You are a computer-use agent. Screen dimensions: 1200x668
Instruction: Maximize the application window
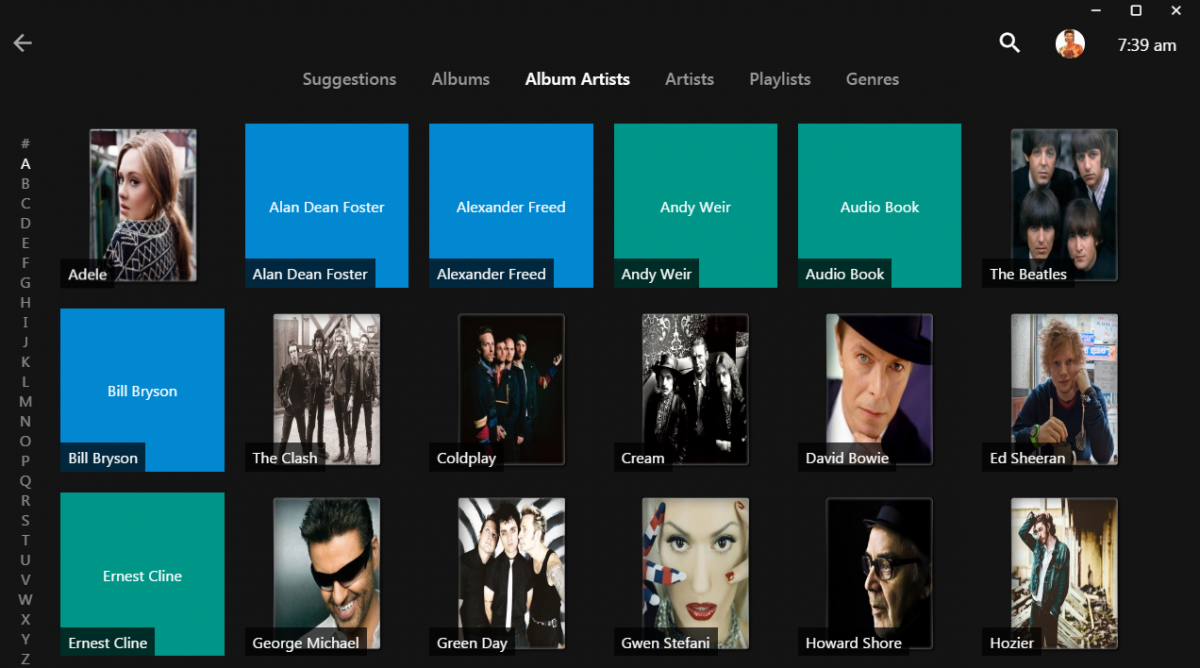pyautogui.click(x=1136, y=10)
